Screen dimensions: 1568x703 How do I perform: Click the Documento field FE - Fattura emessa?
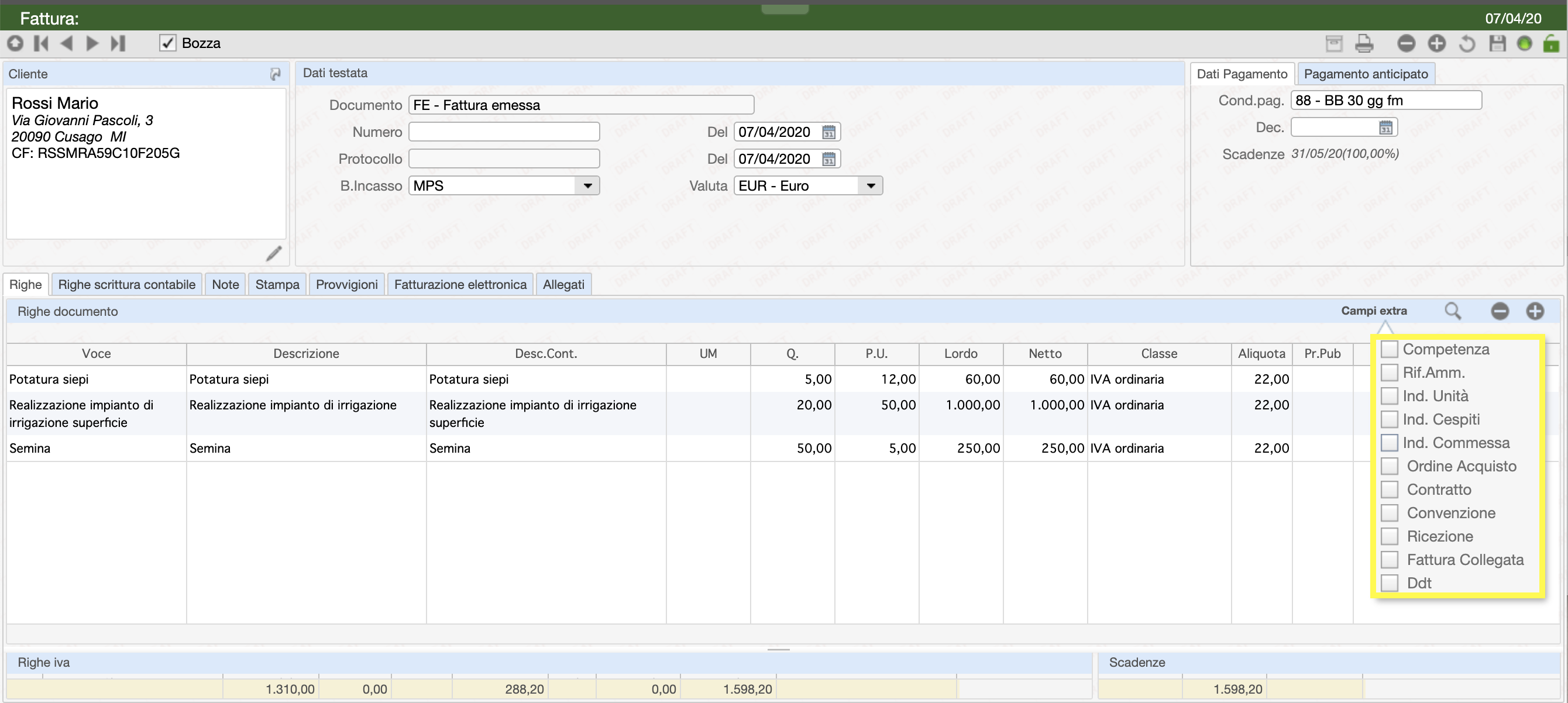coord(582,105)
